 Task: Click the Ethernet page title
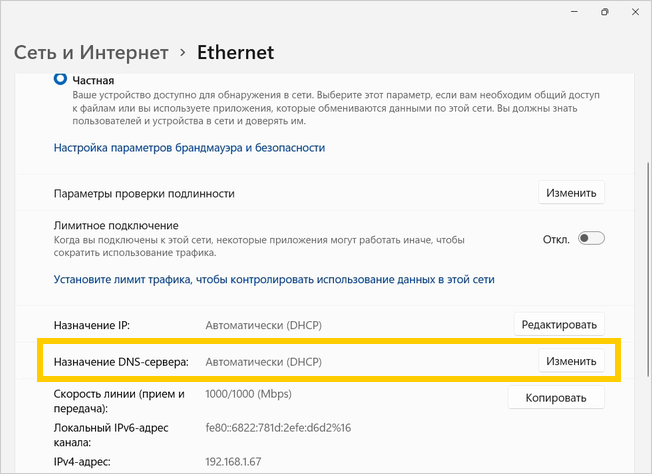[x=235, y=52]
